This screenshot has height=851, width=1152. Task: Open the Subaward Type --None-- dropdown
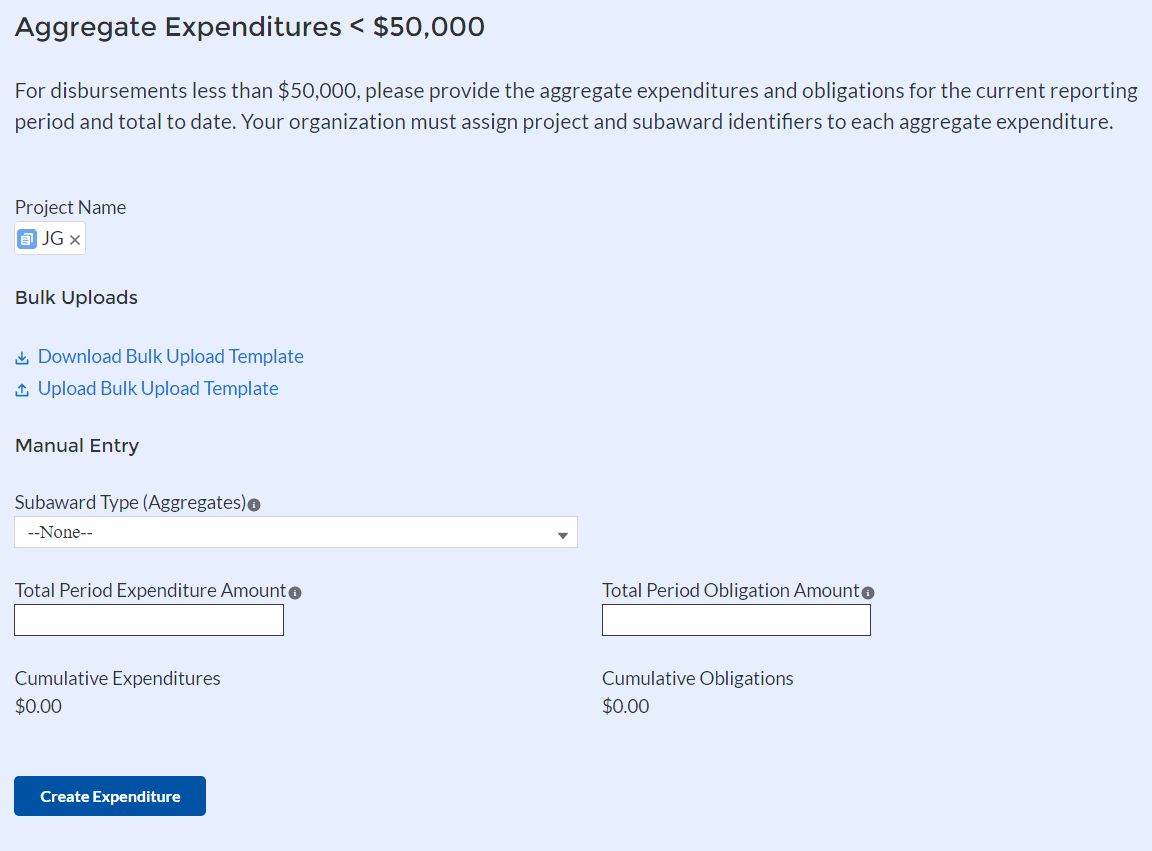pos(295,532)
